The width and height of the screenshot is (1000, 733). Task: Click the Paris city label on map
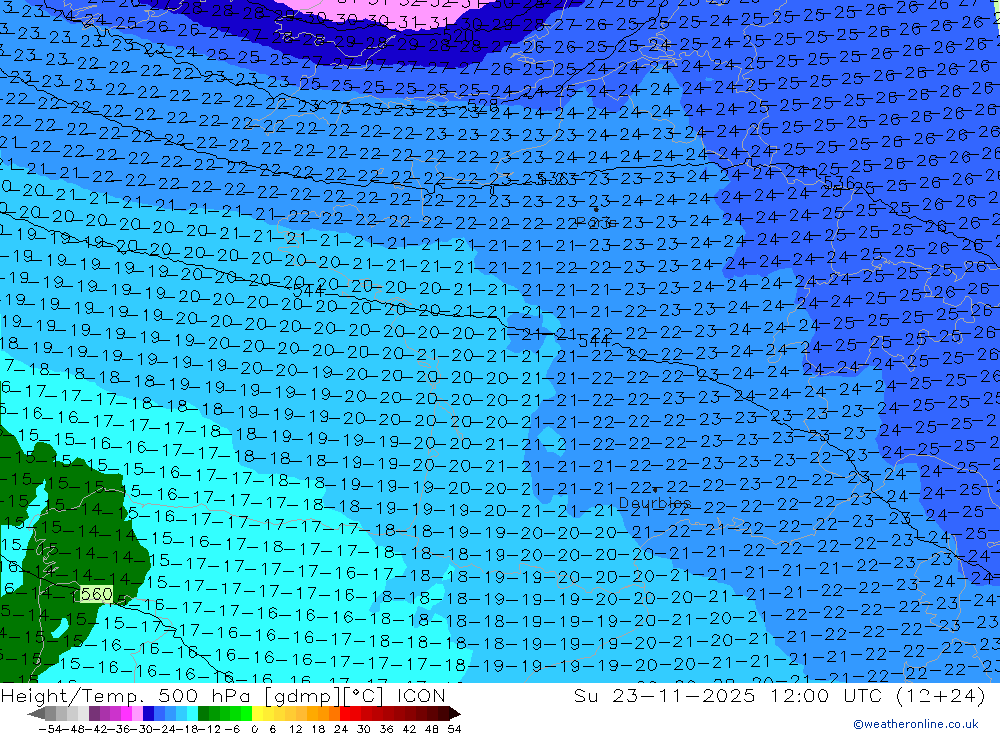pos(594,223)
